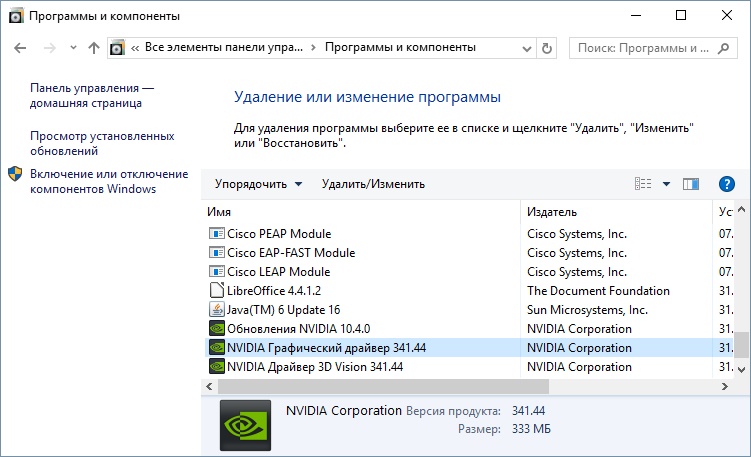
Task: Minimize the Программы и компоненты window
Action: point(636,15)
